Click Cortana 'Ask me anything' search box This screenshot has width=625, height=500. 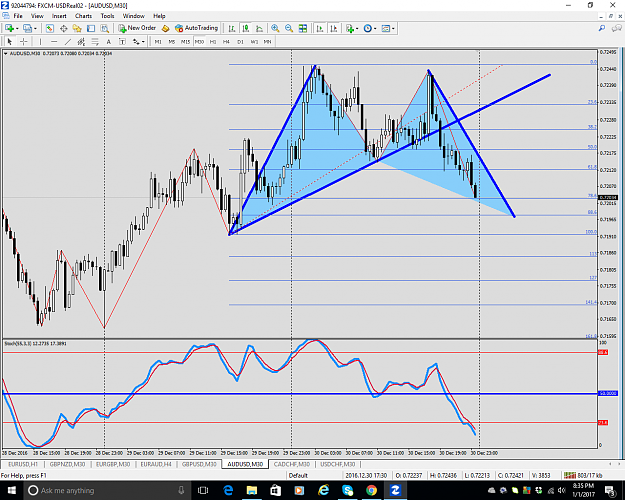tap(106, 490)
